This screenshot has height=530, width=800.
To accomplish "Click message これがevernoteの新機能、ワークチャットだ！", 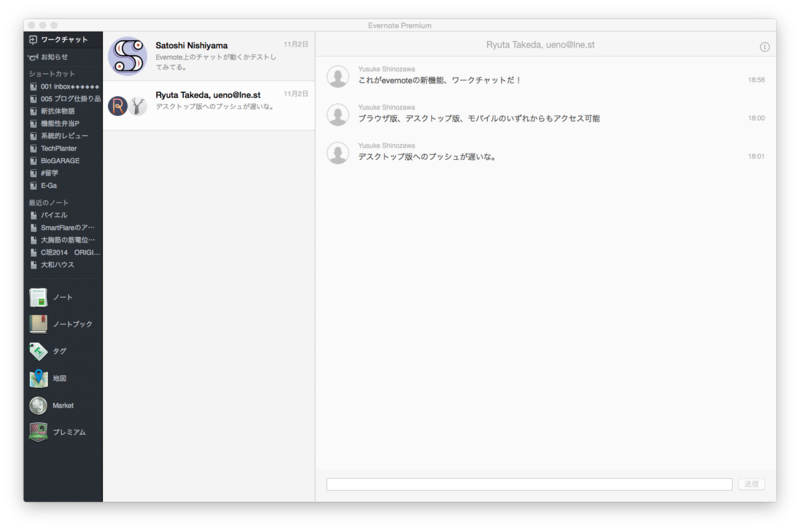I will coord(439,80).
